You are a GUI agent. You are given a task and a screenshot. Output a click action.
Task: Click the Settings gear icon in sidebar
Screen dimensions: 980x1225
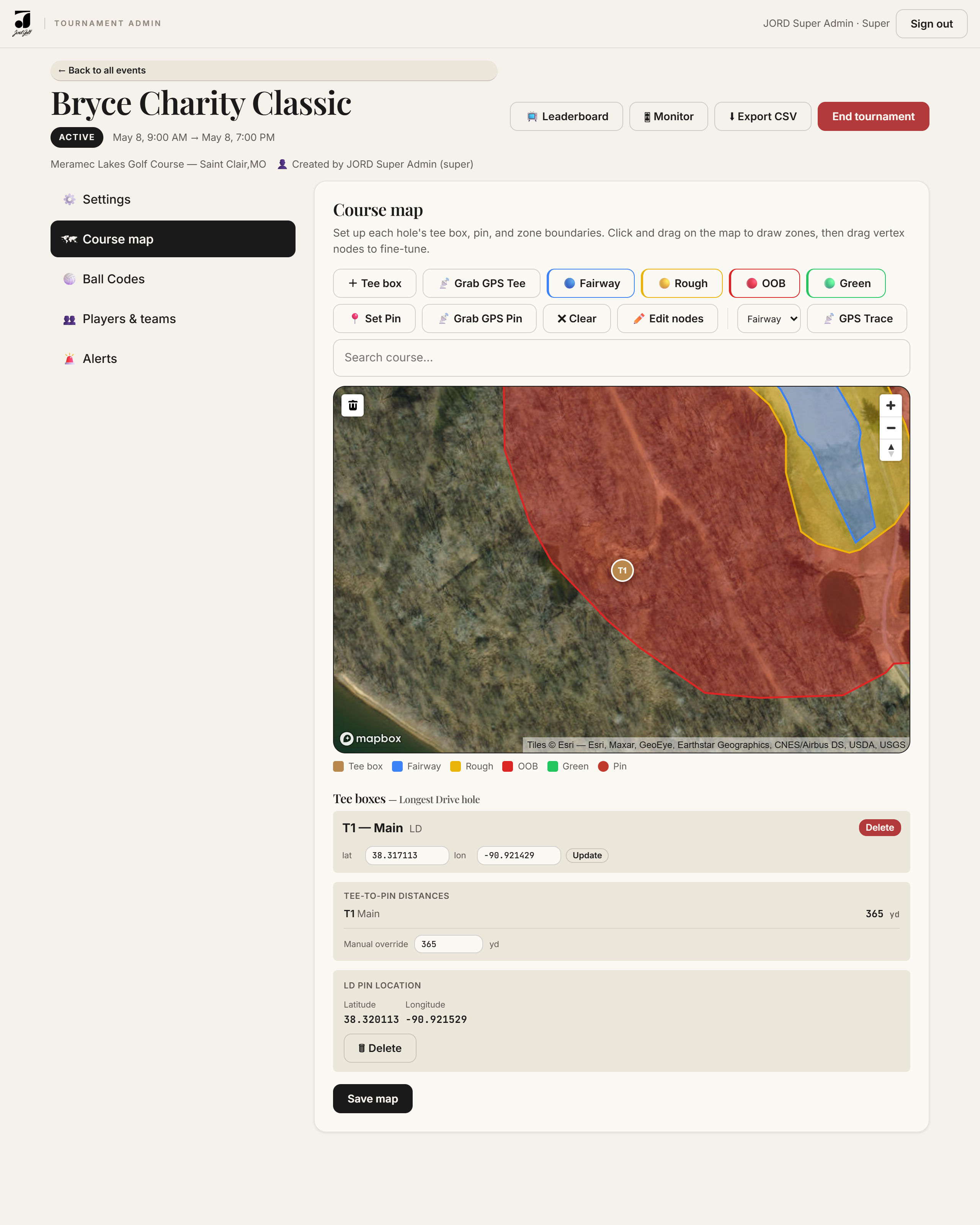click(x=69, y=199)
